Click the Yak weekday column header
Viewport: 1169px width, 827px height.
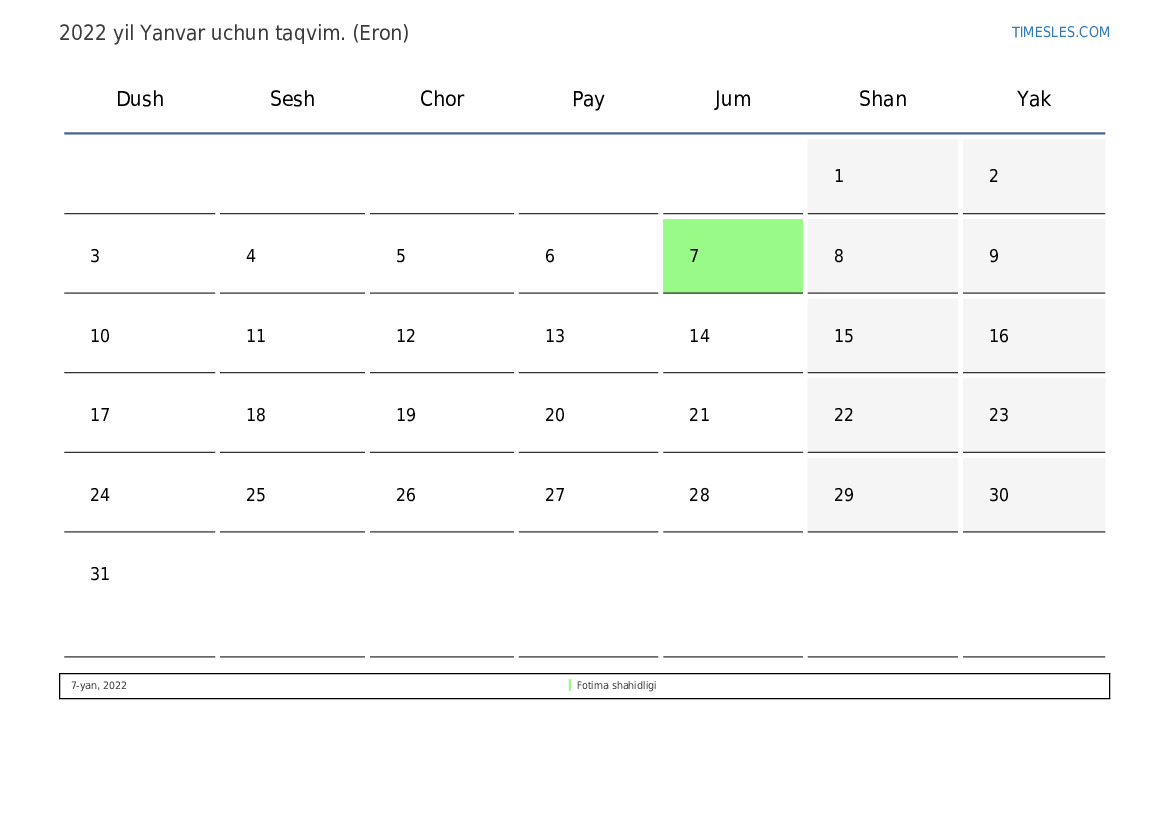(x=1033, y=99)
